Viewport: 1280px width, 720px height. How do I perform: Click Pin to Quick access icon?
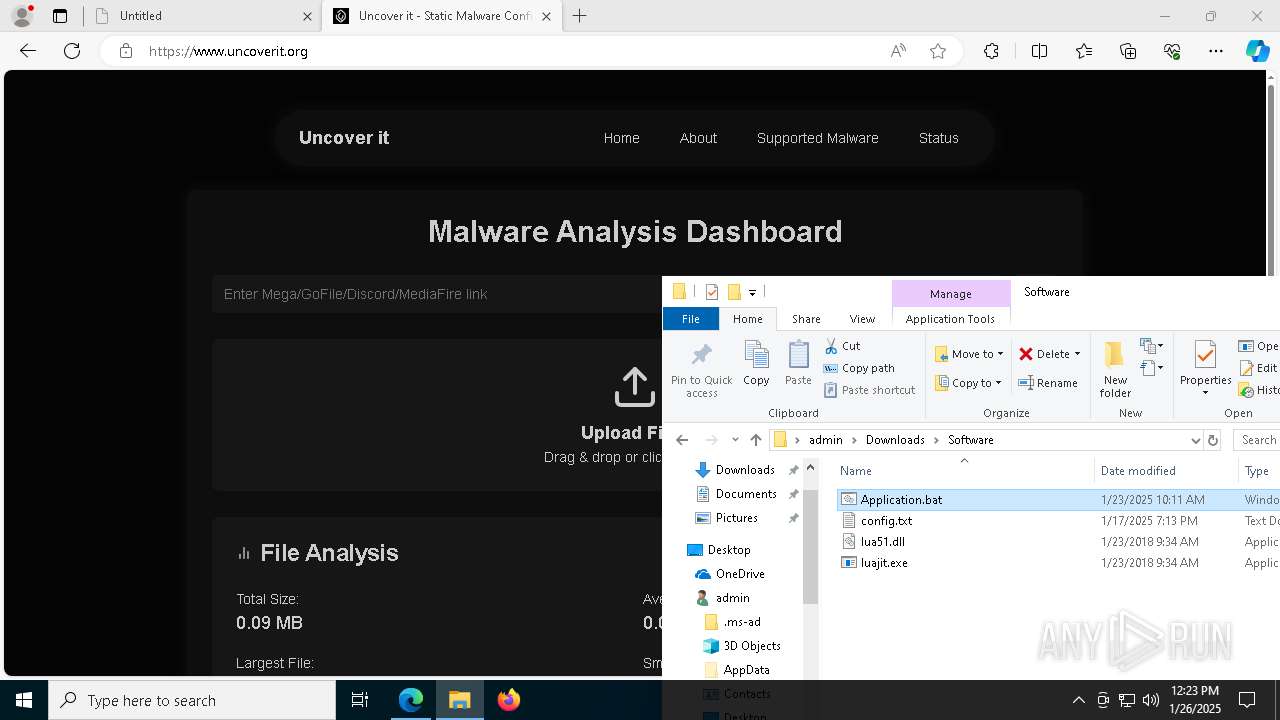701,368
